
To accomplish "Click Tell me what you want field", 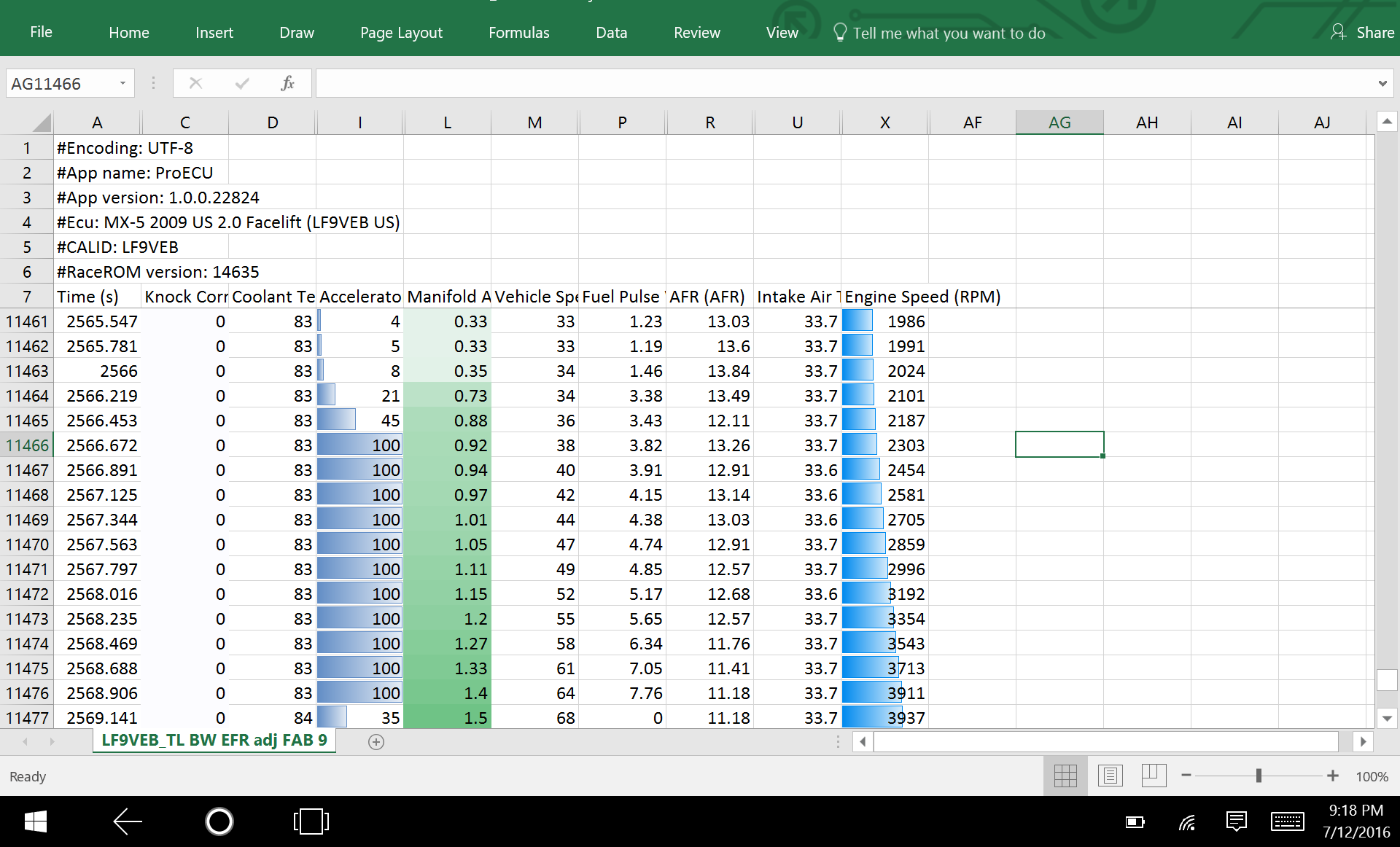I will pos(948,33).
